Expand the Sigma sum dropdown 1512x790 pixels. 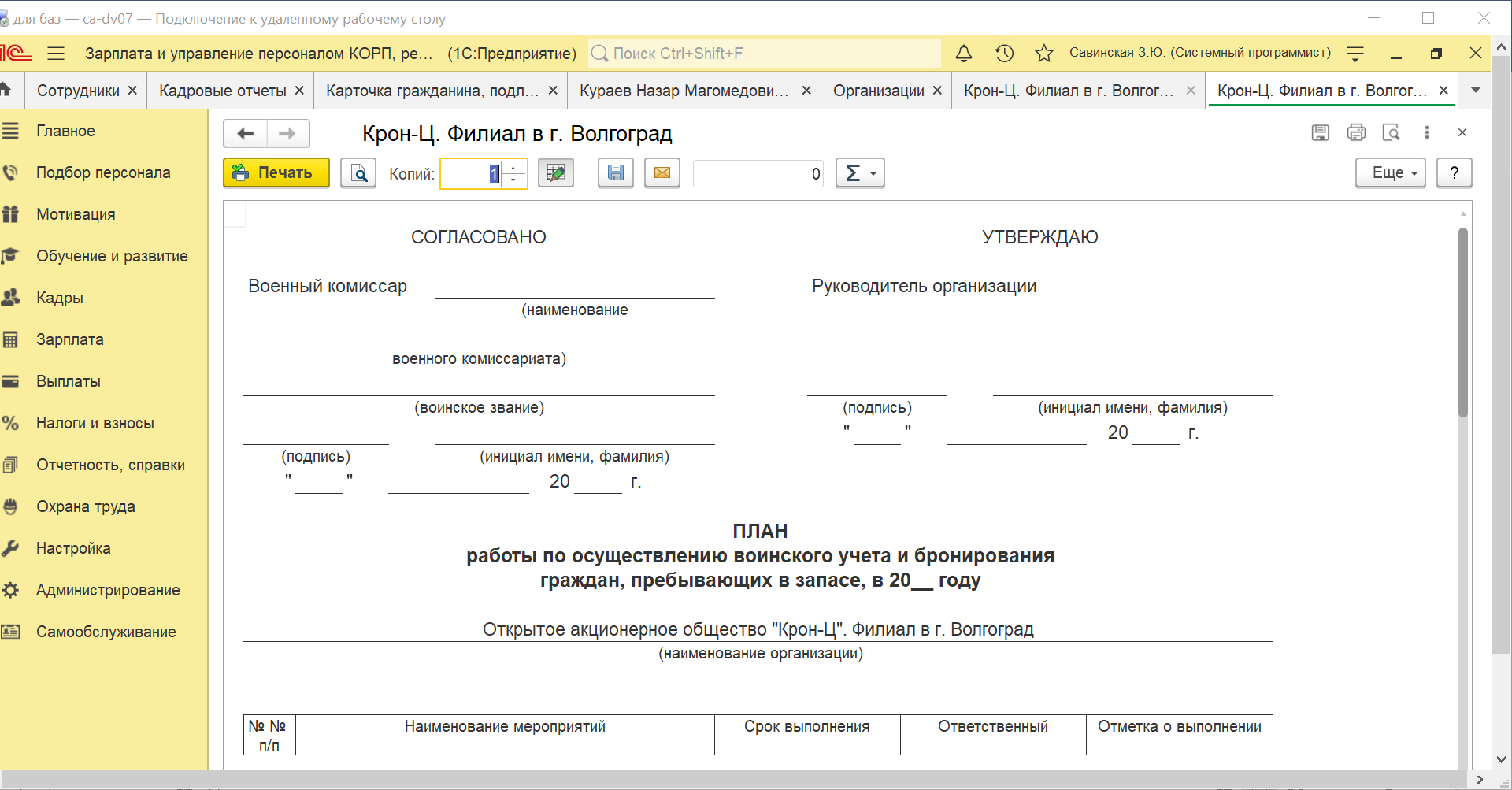(x=860, y=173)
